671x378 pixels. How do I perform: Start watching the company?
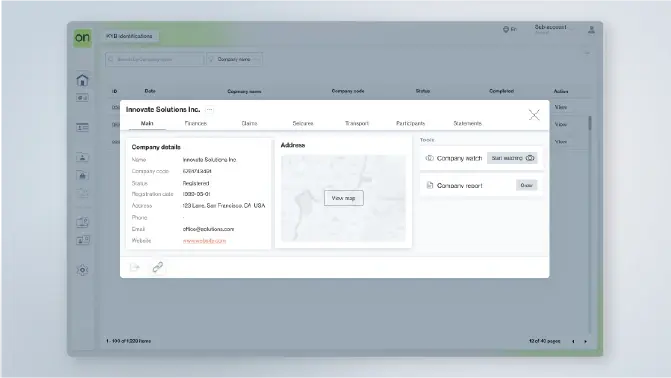click(x=512, y=158)
